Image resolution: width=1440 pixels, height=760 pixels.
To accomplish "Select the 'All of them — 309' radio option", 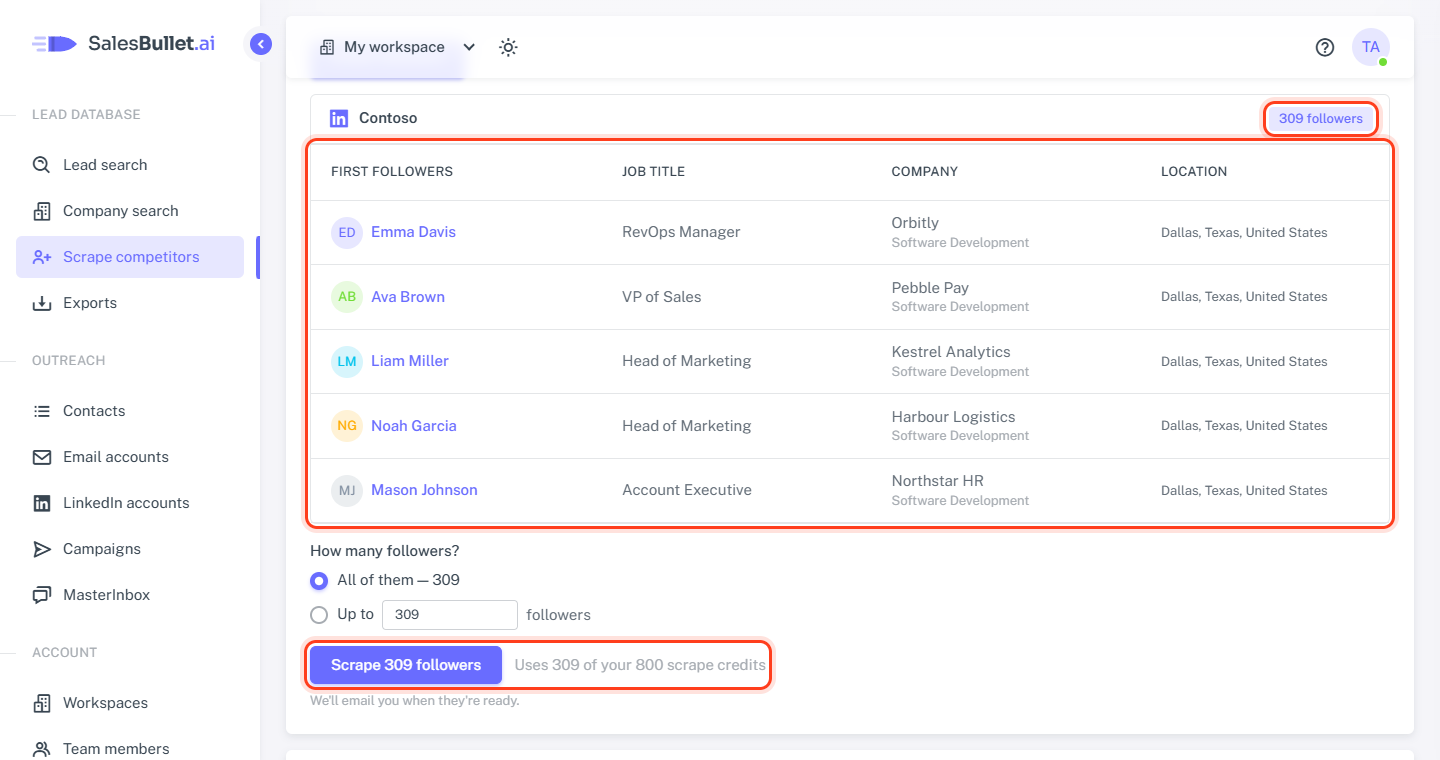I will coord(319,580).
